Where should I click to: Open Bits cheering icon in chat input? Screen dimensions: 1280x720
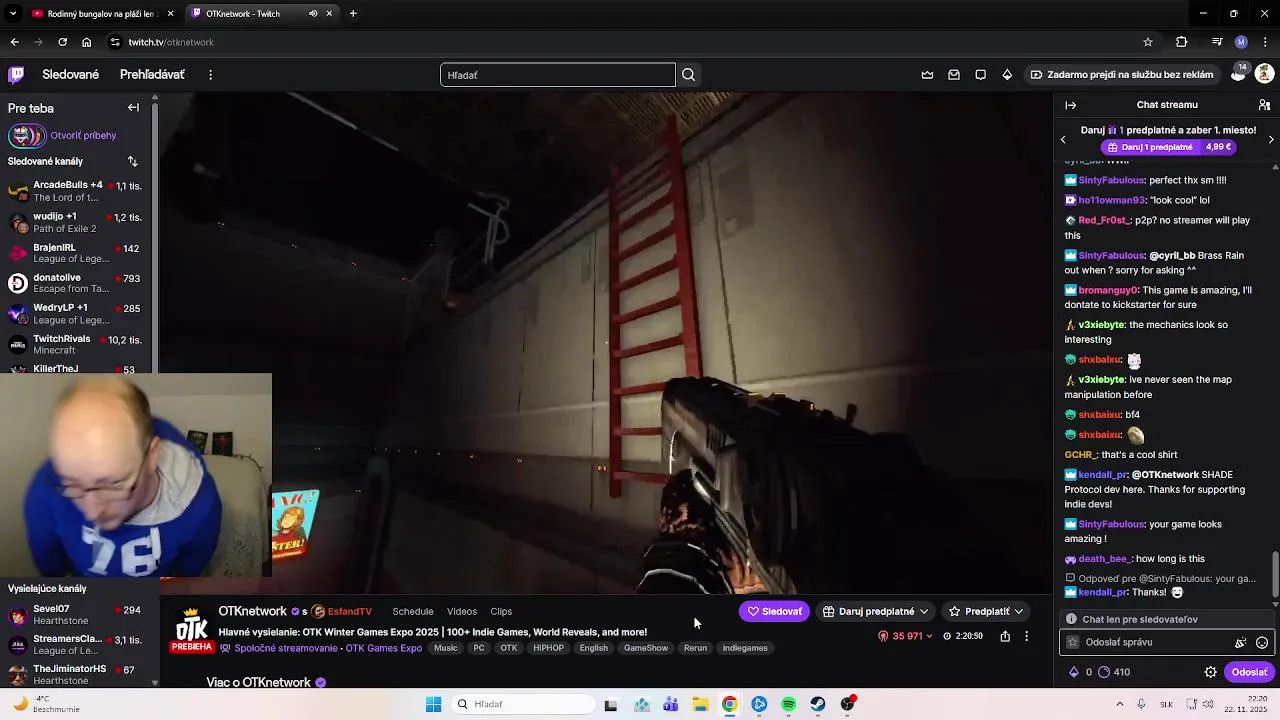tap(1240, 643)
